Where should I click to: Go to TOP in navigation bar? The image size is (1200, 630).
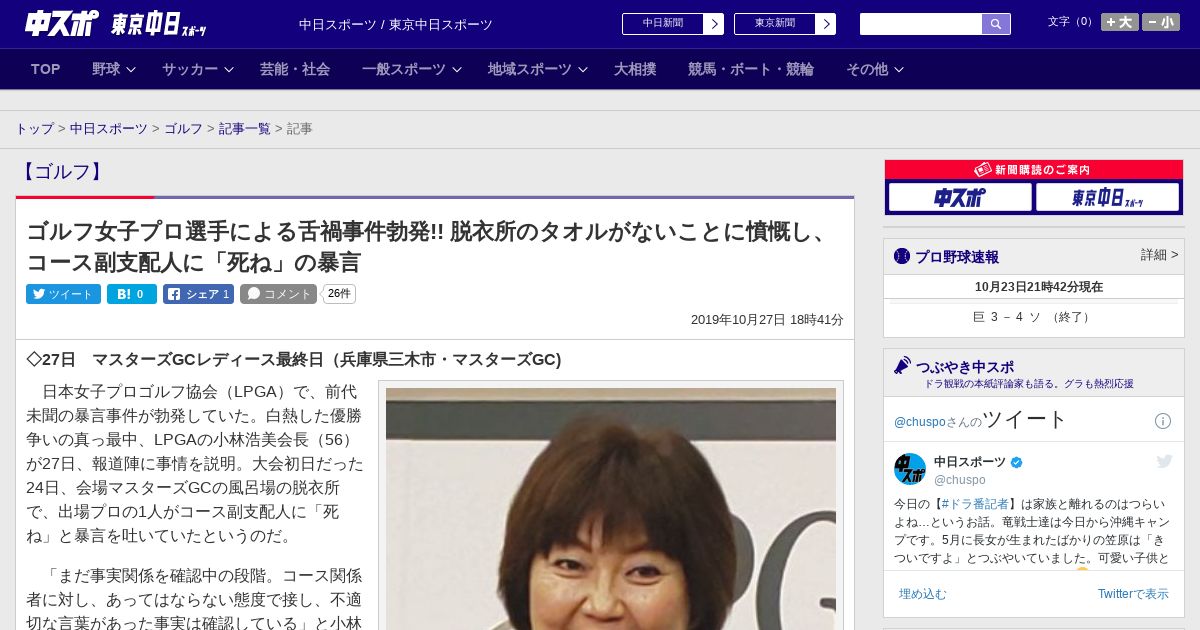pos(46,69)
